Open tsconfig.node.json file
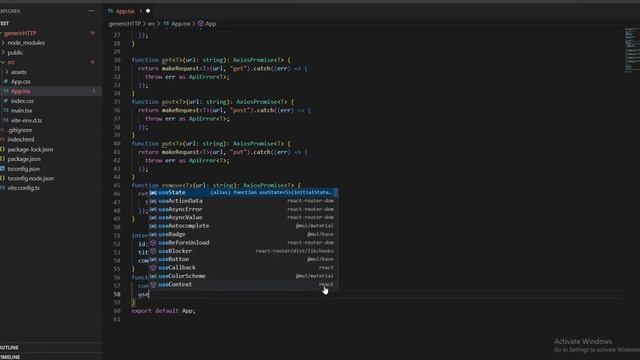The width and height of the screenshot is (640, 360). (x=31, y=178)
